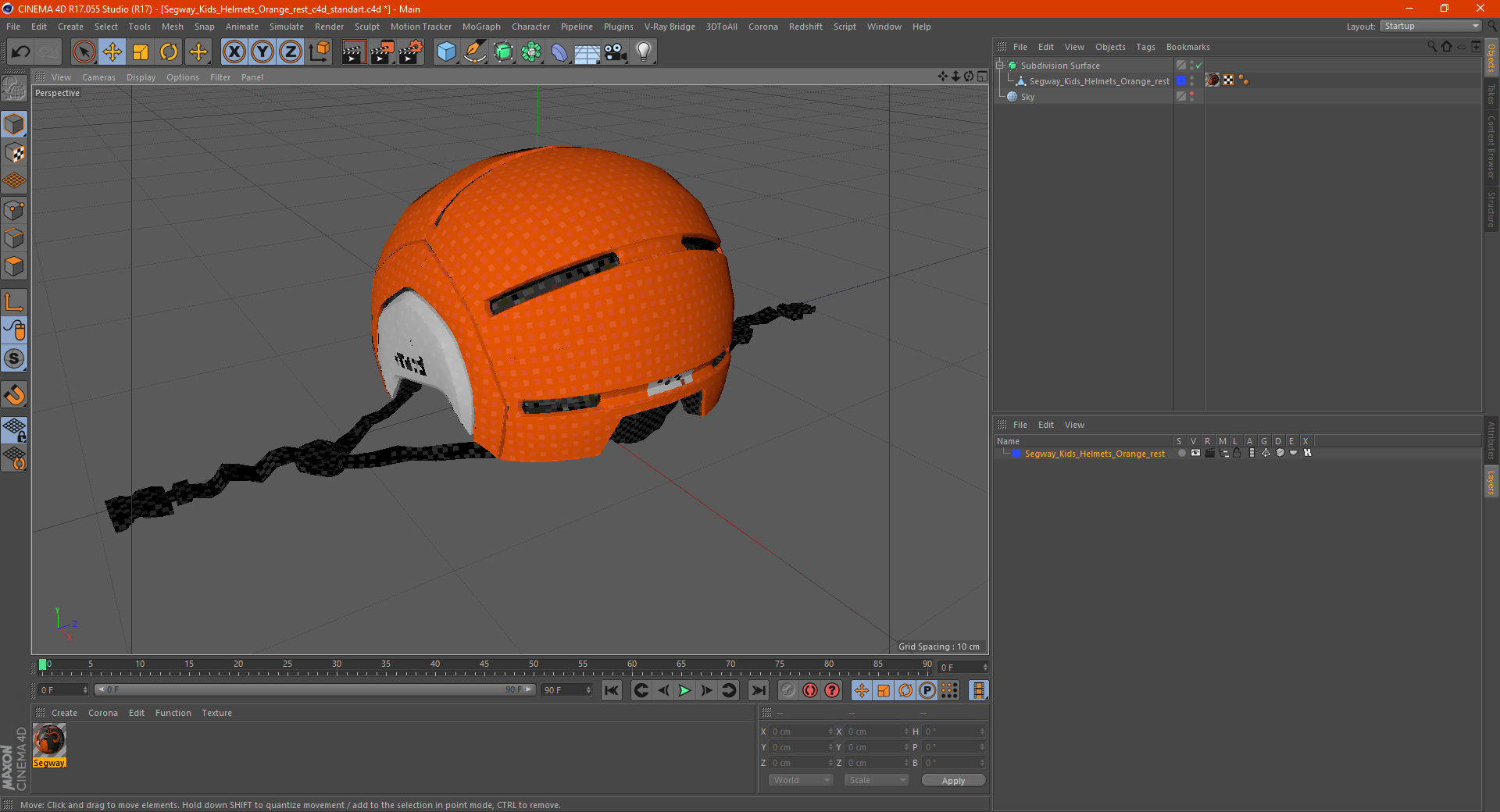Add a Subdivision Surface generator icon
This screenshot has height=812, width=1500.
pyautogui.click(x=503, y=52)
